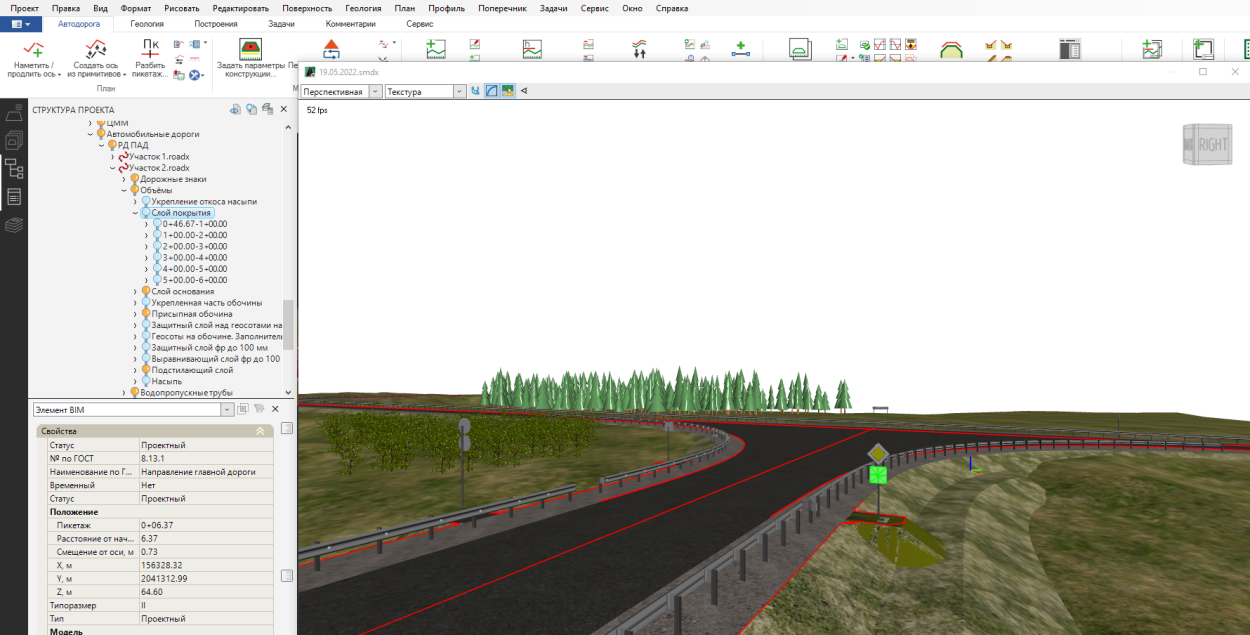The width and height of the screenshot is (1250, 635).
Task: Close the Структура проекта panel
Action: [283, 110]
